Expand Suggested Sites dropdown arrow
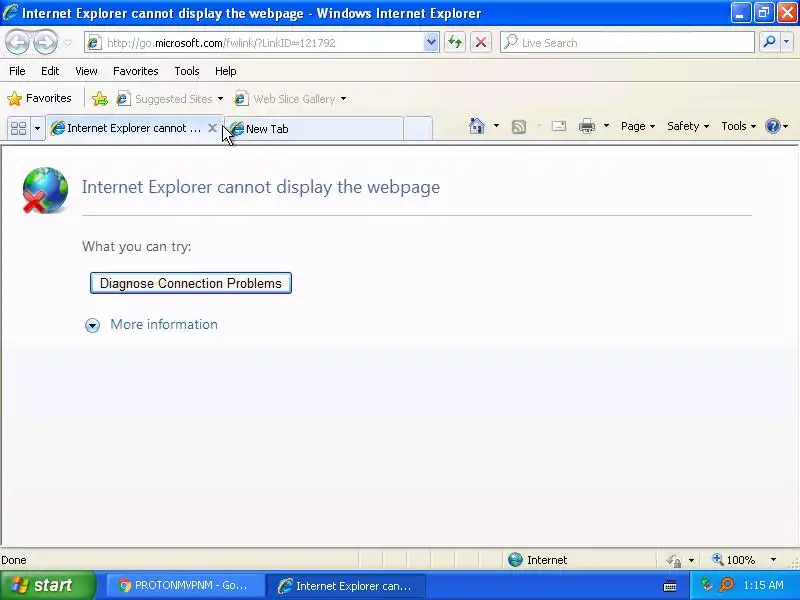 point(220,98)
